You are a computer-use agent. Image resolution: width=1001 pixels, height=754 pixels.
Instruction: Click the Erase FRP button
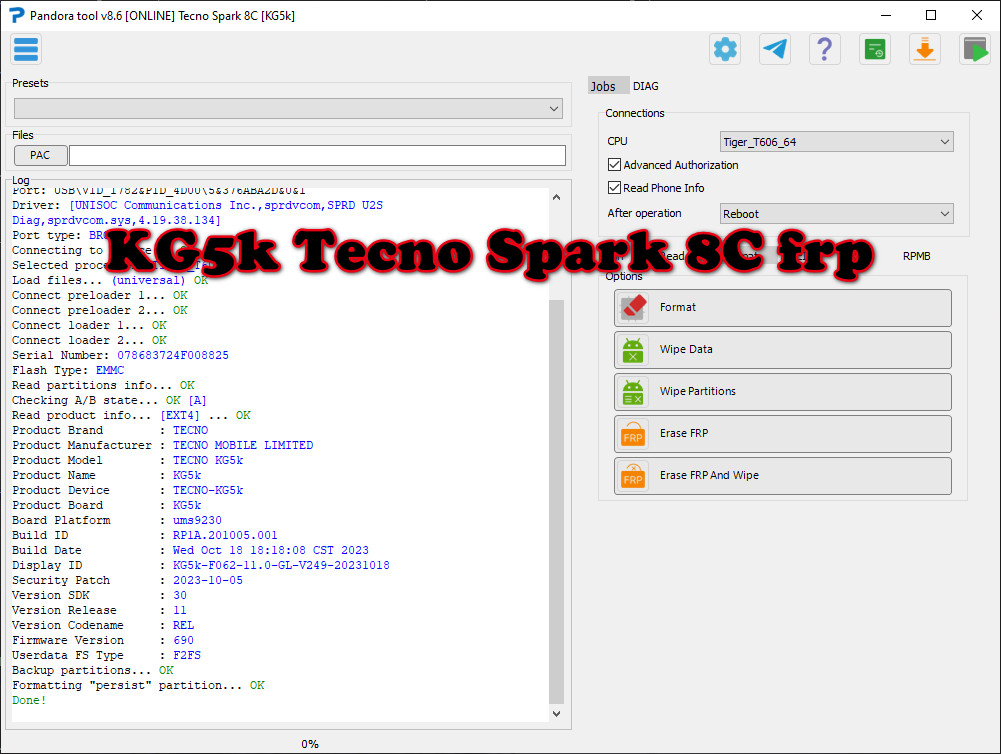783,434
